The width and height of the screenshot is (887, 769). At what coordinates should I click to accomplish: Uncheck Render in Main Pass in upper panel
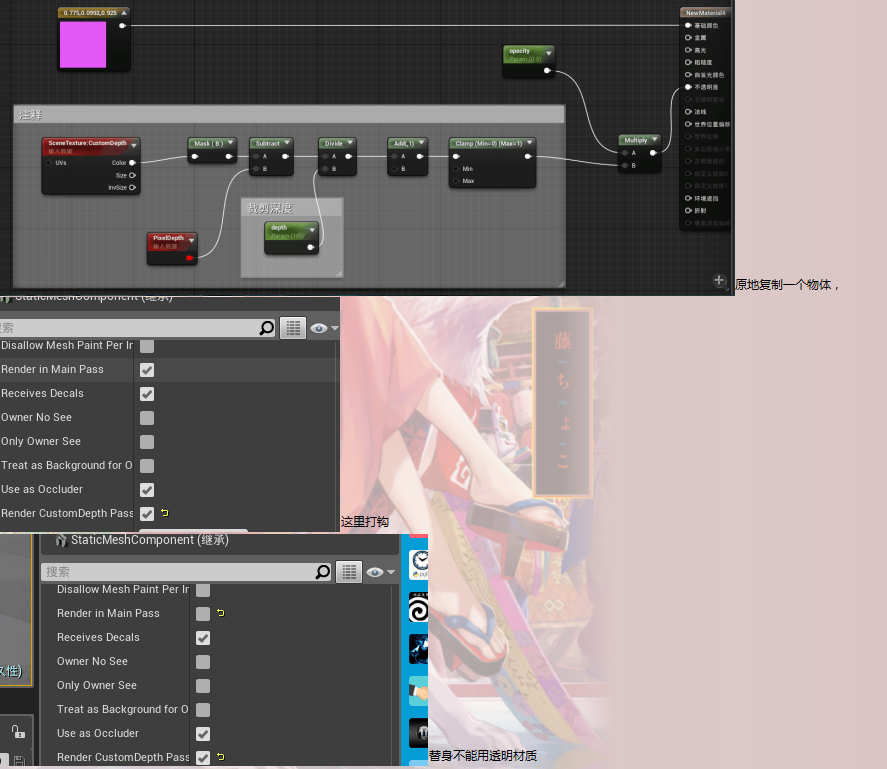click(147, 370)
